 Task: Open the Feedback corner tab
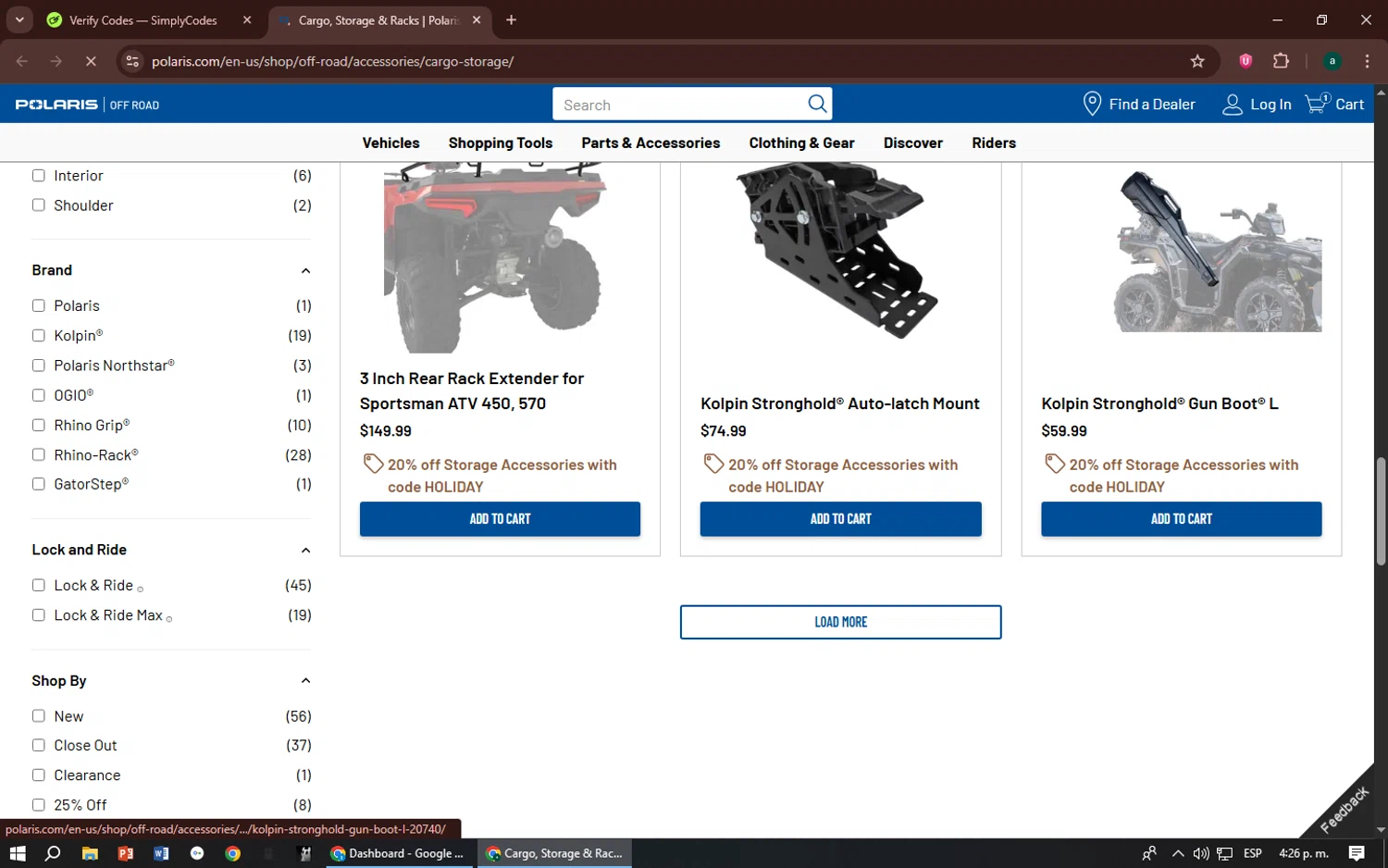(x=1343, y=808)
